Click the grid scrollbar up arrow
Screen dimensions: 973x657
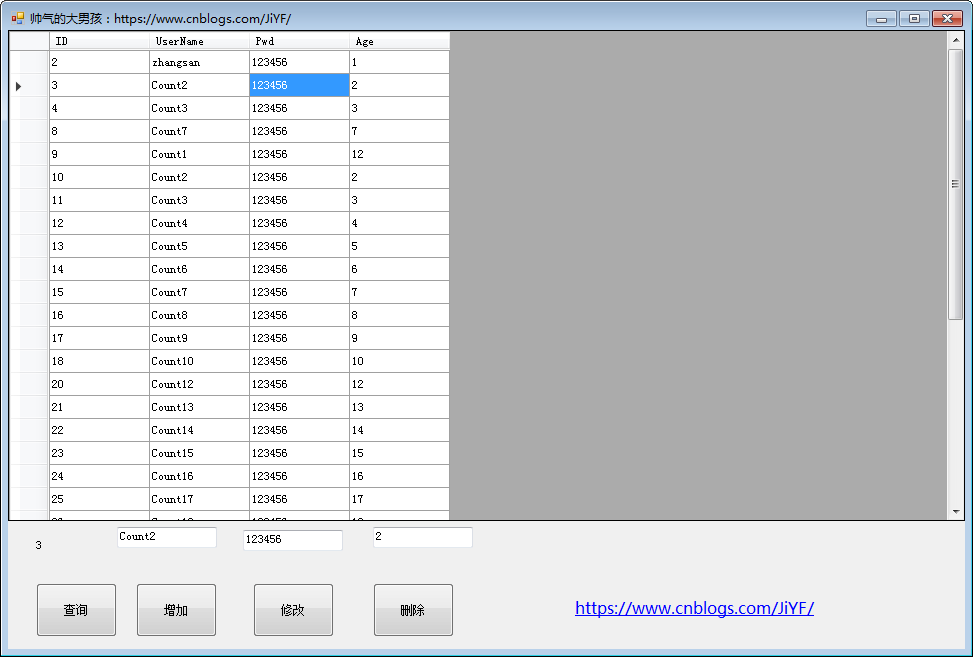click(956, 40)
